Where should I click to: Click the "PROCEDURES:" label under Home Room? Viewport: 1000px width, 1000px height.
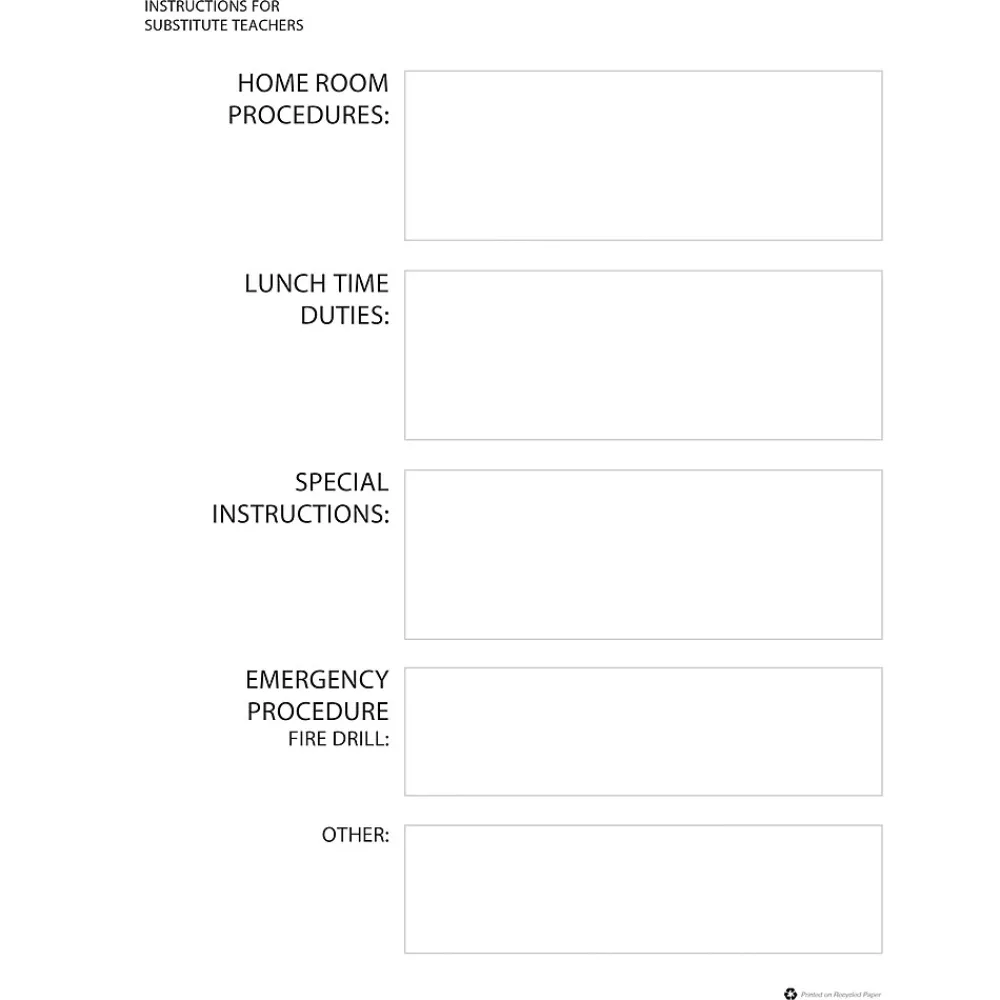pos(309,116)
